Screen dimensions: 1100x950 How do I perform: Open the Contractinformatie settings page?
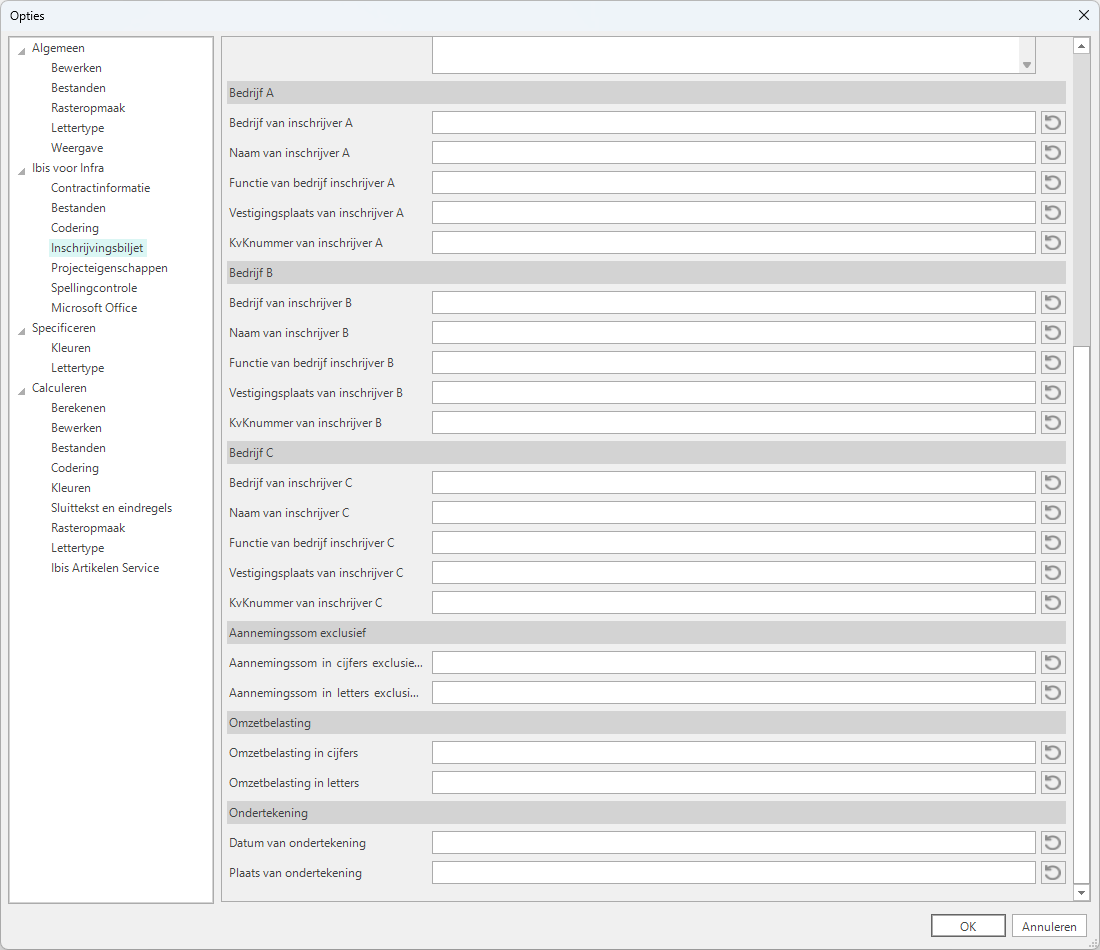(100, 188)
